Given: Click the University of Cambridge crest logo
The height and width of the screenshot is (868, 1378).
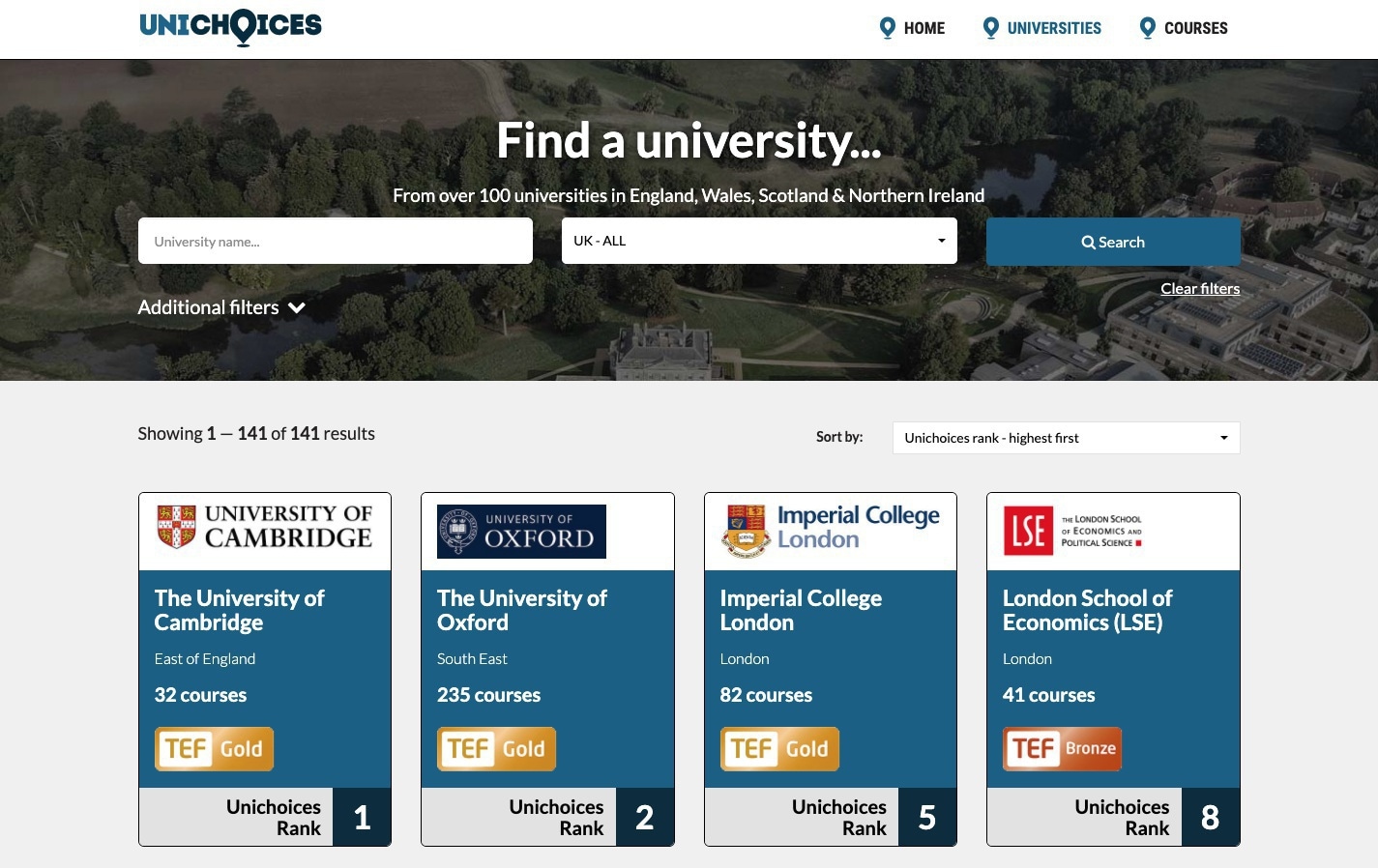Looking at the screenshot, I should coord(176,526).
